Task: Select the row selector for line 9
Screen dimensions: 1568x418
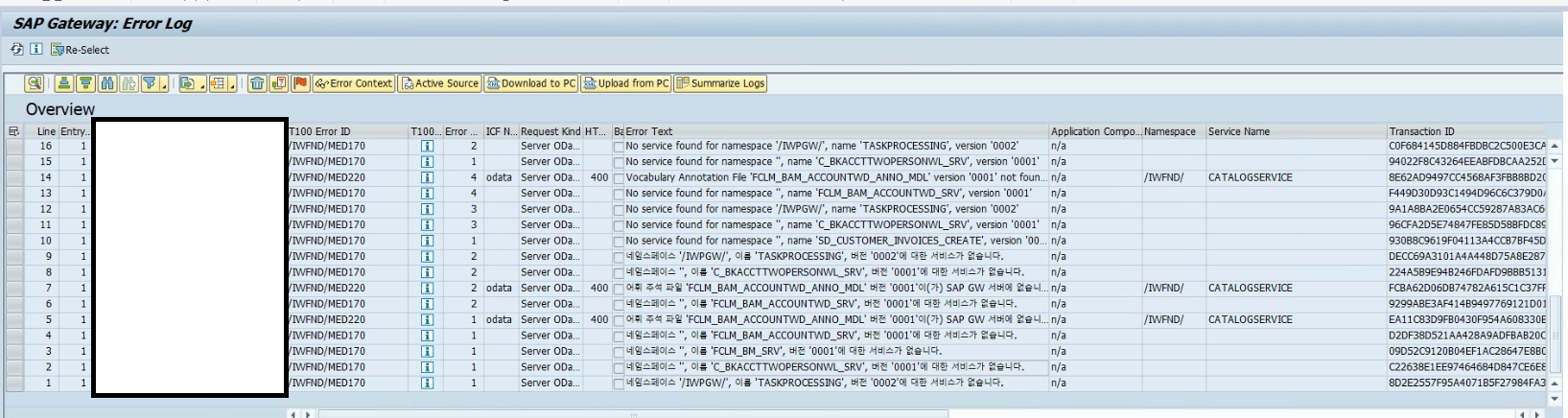Action: (13, 256)
